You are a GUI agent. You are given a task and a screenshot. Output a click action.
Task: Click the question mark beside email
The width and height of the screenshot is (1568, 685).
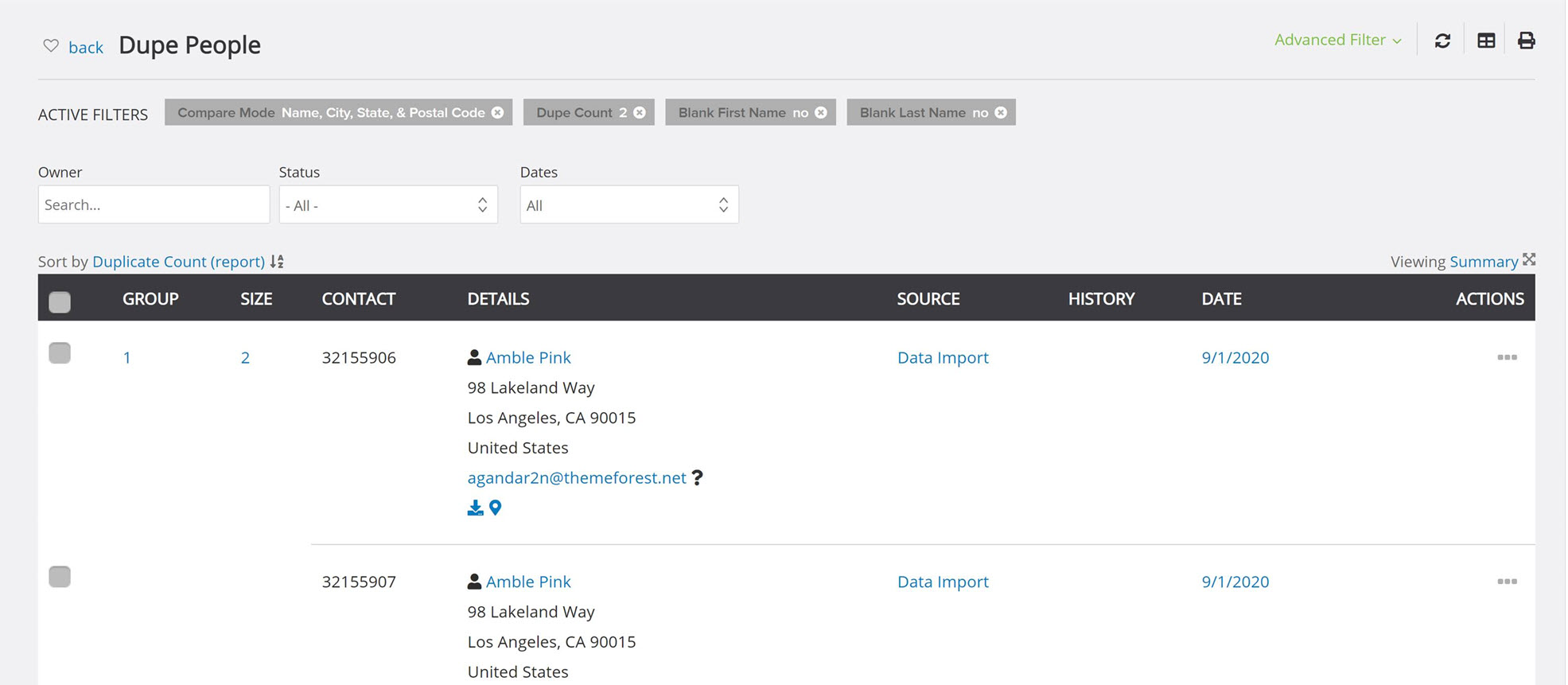point(697,477)
